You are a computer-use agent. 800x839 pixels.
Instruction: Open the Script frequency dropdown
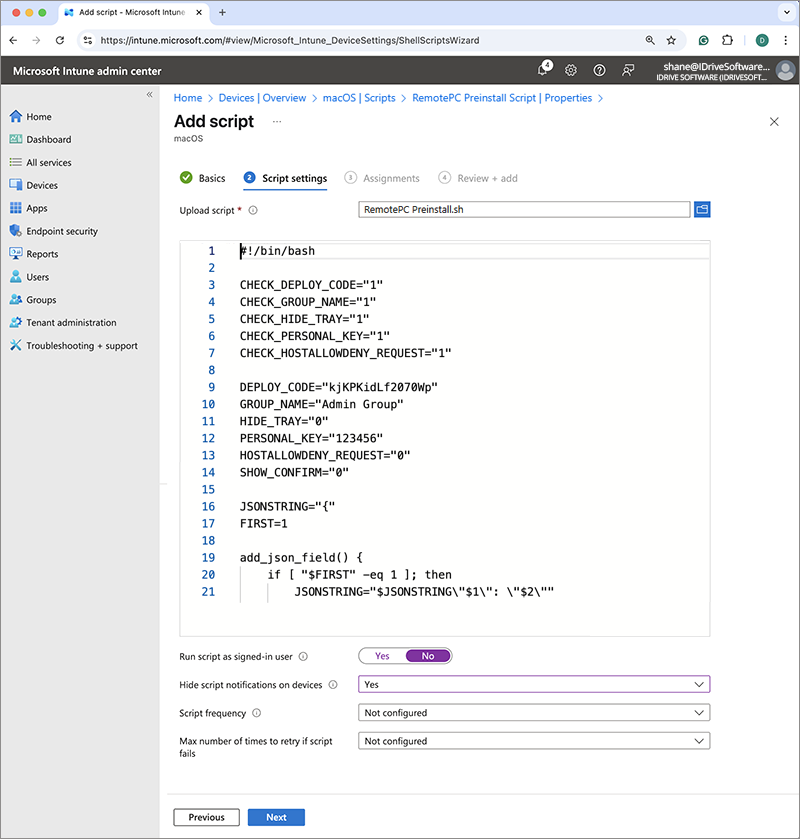[x=534, y=713]
